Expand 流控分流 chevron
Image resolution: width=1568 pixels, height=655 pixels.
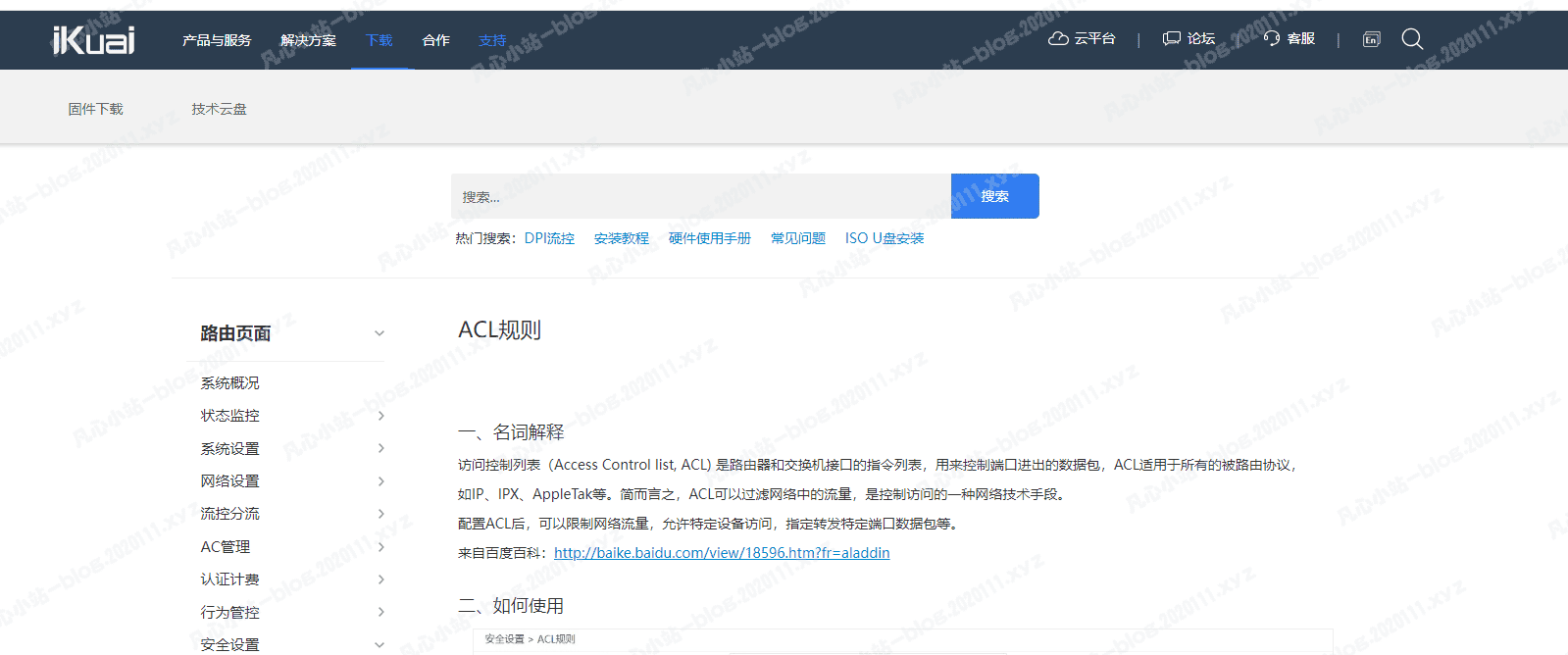(x=381, y=514)
